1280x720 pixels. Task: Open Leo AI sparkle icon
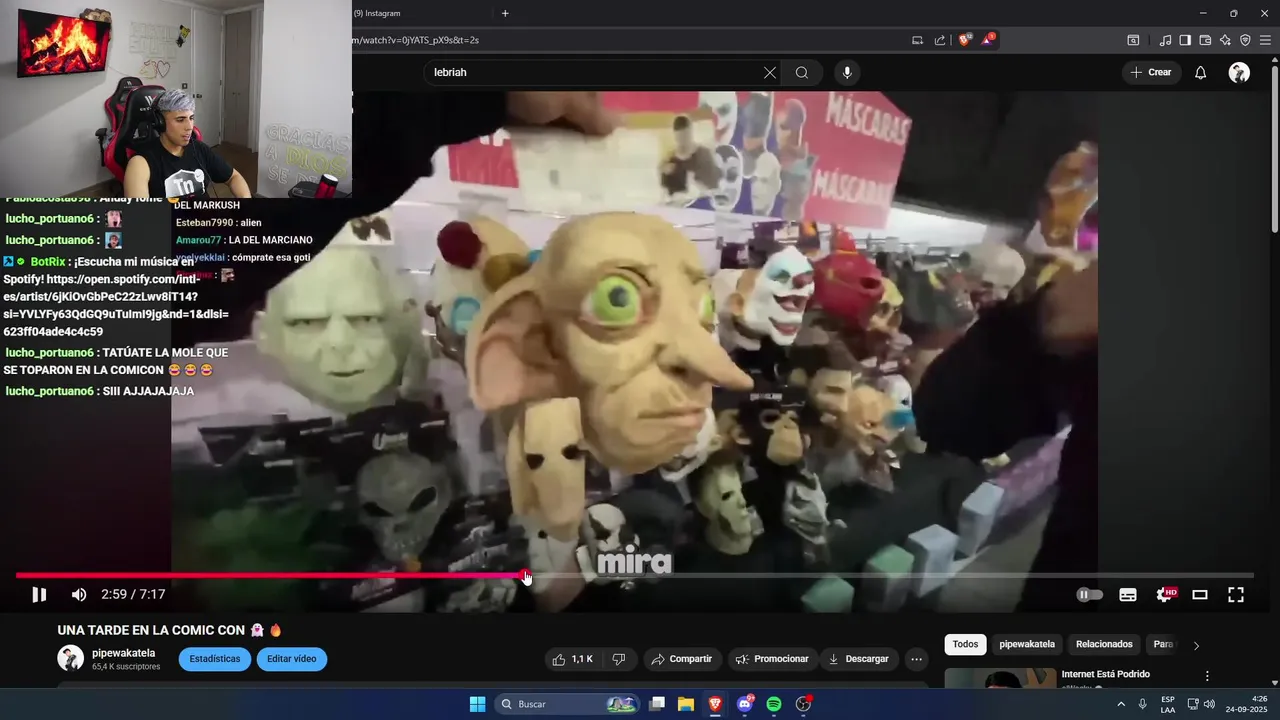pos(1225,40)
